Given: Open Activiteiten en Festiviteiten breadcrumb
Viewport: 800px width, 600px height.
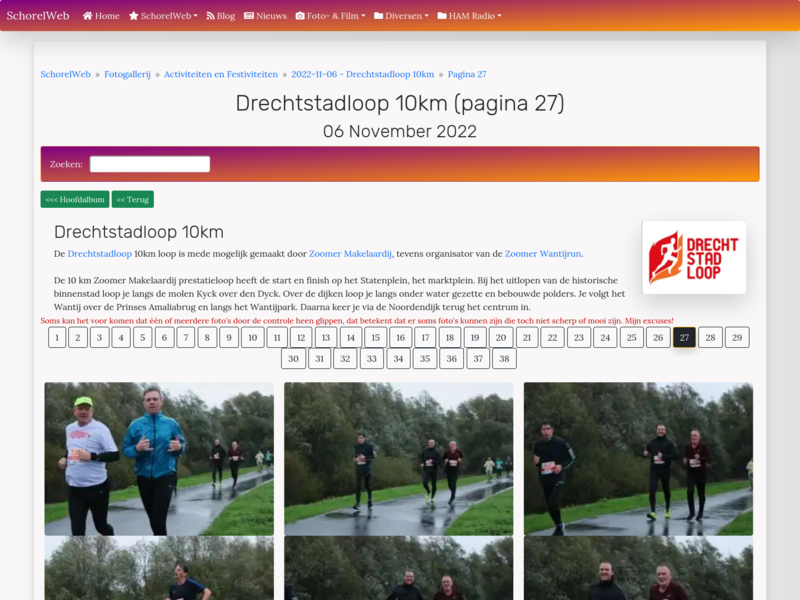Looking at the screenshot, I should pyautogui.click(x=221, y=74).
